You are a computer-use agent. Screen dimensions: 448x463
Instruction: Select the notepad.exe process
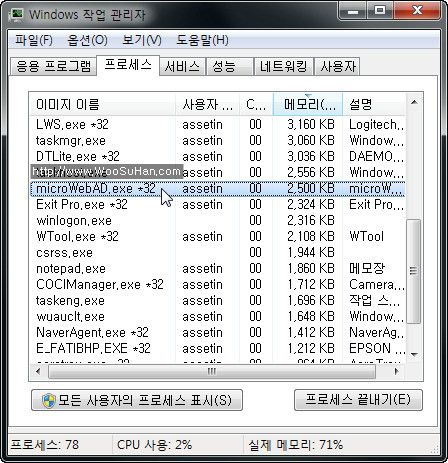point(218,268)
